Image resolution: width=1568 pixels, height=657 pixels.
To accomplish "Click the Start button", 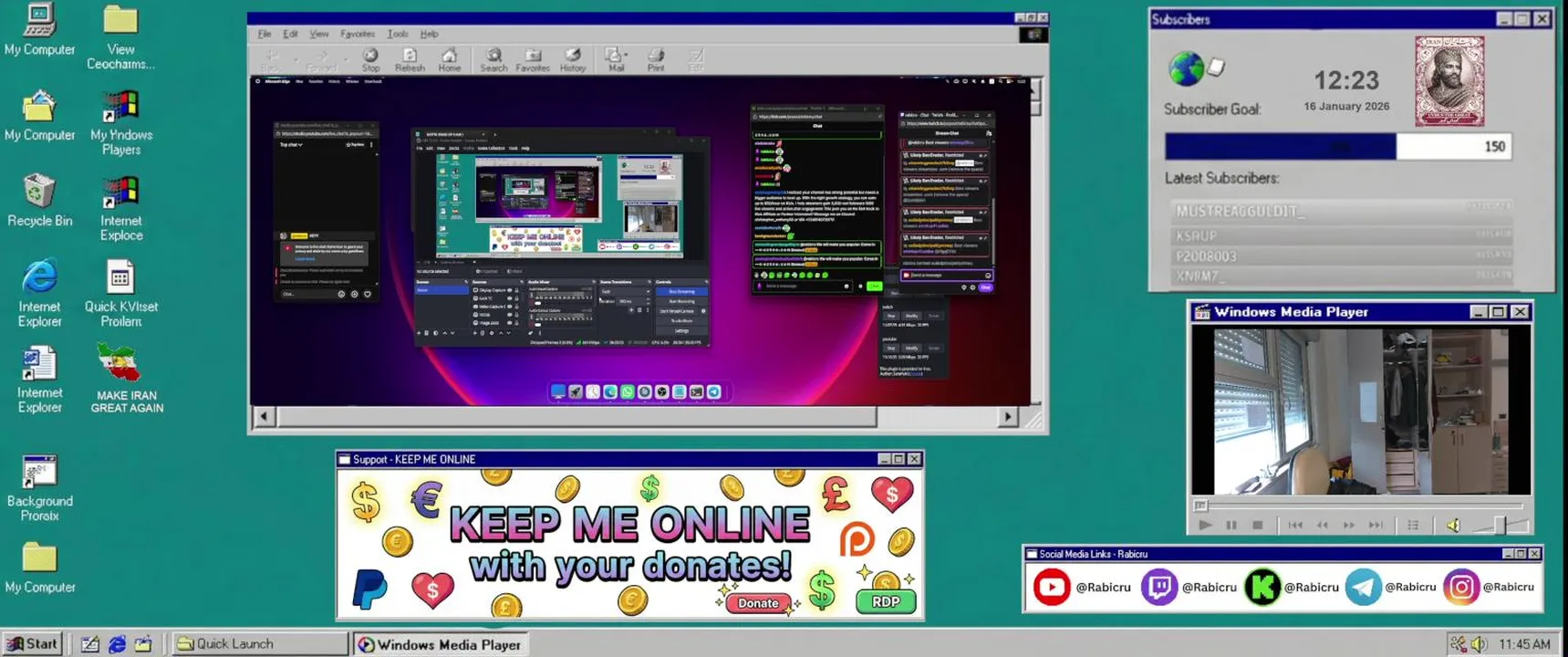I will point(32,643).
